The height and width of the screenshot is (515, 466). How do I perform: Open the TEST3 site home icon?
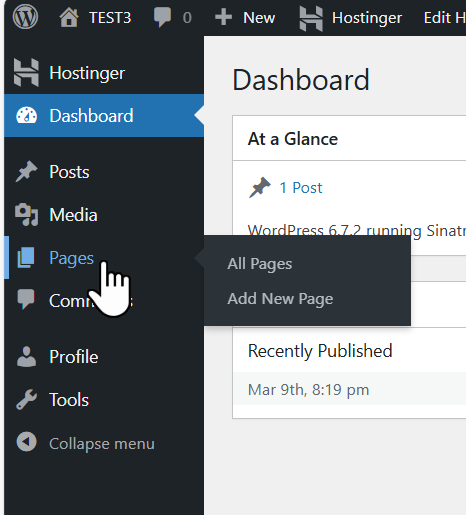pos(69,17)
